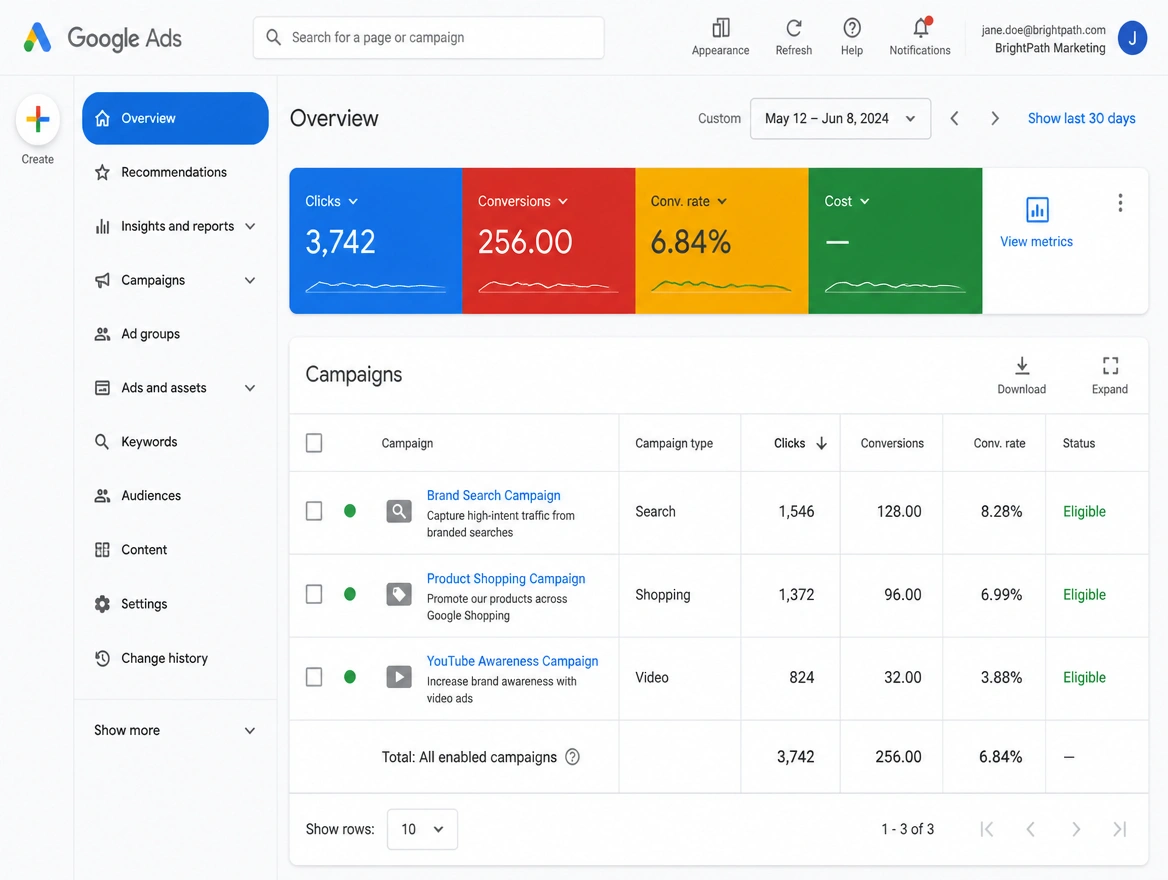Viewport: 1168px width, 880px height.
Task: Click the search for page or campaign field
Action: [x=428, y=37]
